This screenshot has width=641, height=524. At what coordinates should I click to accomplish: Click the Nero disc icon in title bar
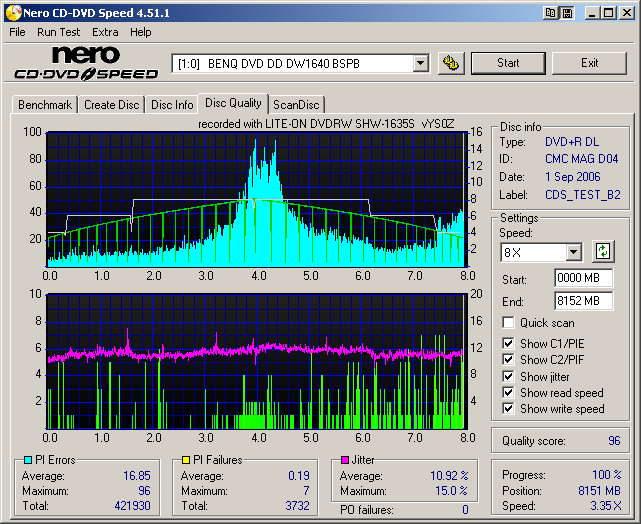pyautogui.click(x=13, y=13)
